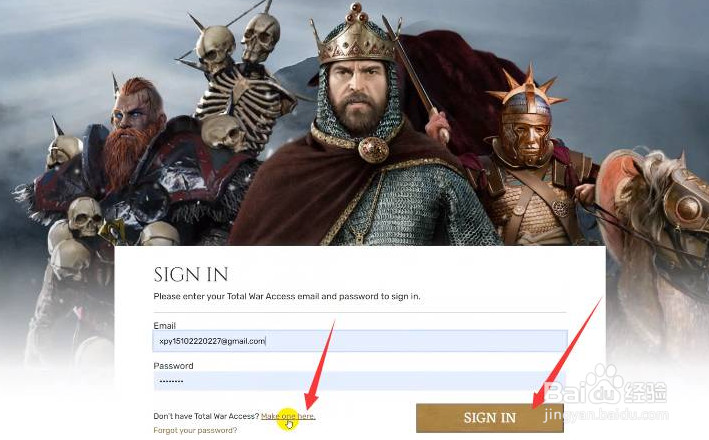709x440 pixels.
Task: Click the armored horse's head
Action: [669, 199]
